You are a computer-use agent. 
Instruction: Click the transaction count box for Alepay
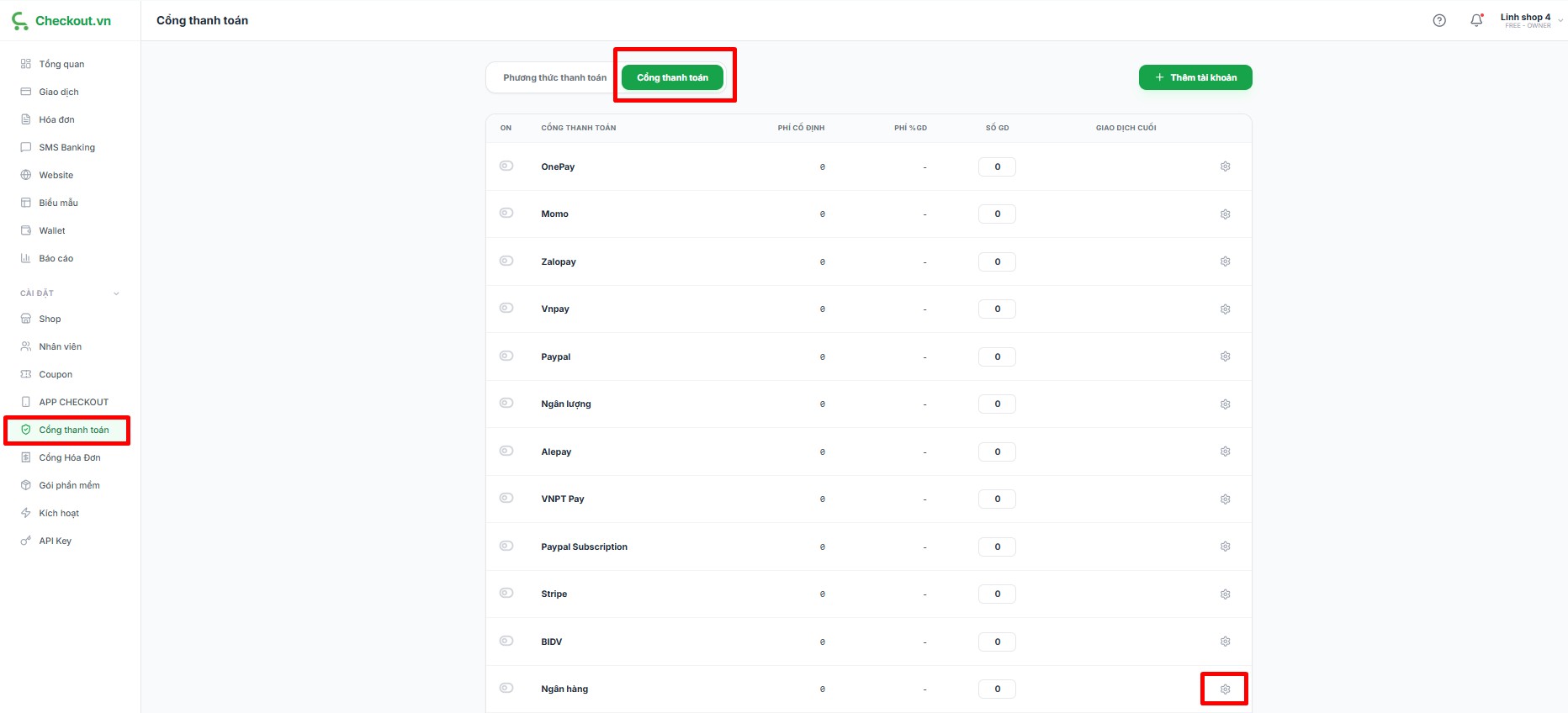(x=997, y=452)
